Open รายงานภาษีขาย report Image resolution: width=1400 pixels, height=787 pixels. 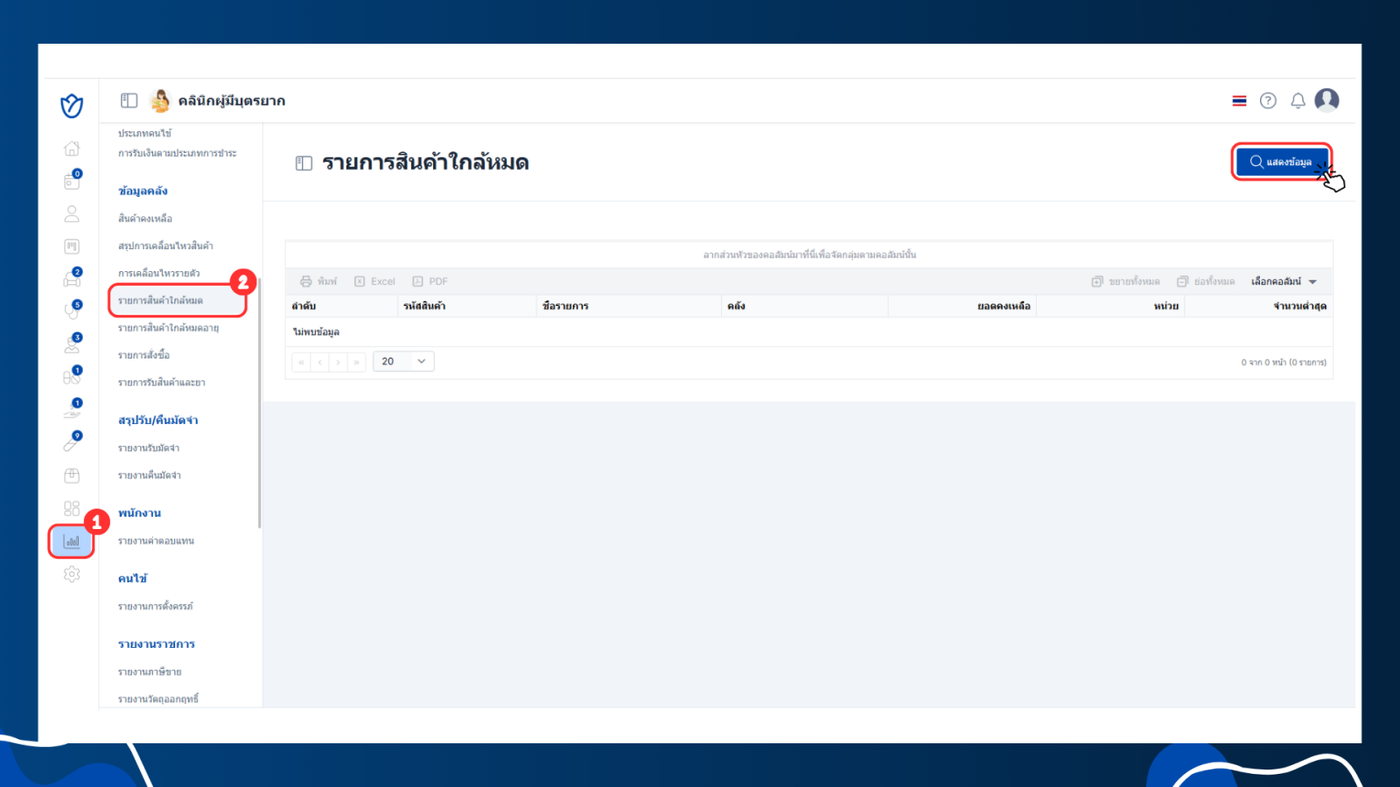coord(149,672)
